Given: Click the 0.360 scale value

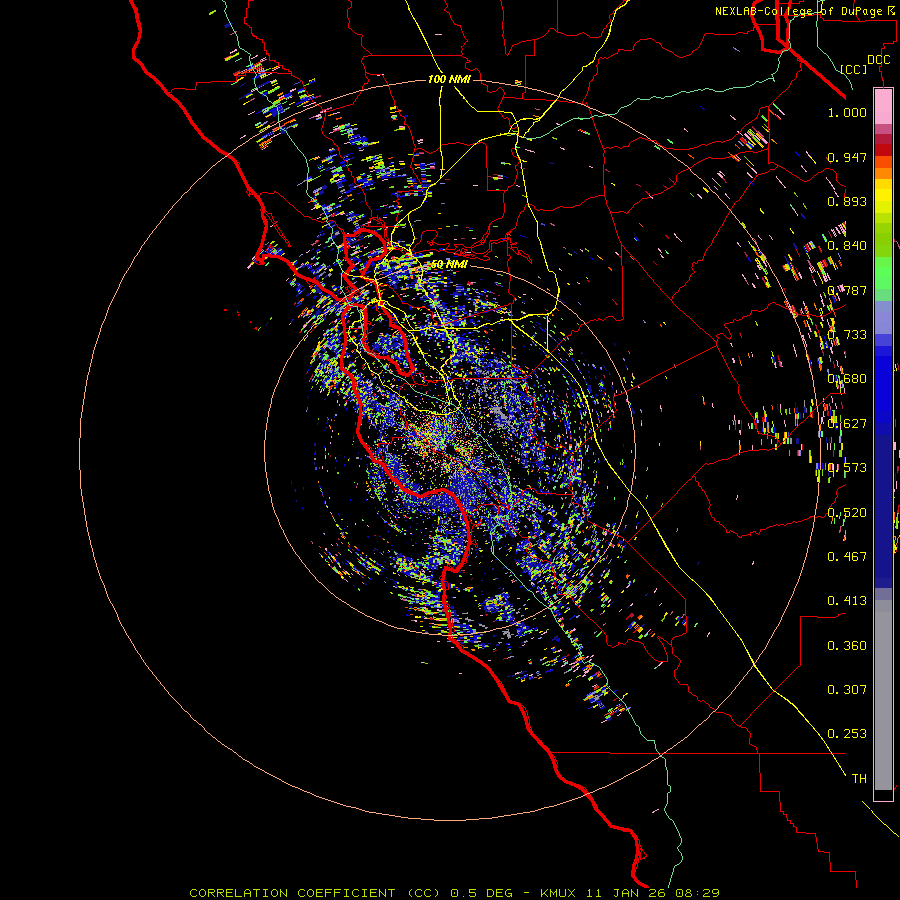Looking at the screenshot, I should (847, 646).
